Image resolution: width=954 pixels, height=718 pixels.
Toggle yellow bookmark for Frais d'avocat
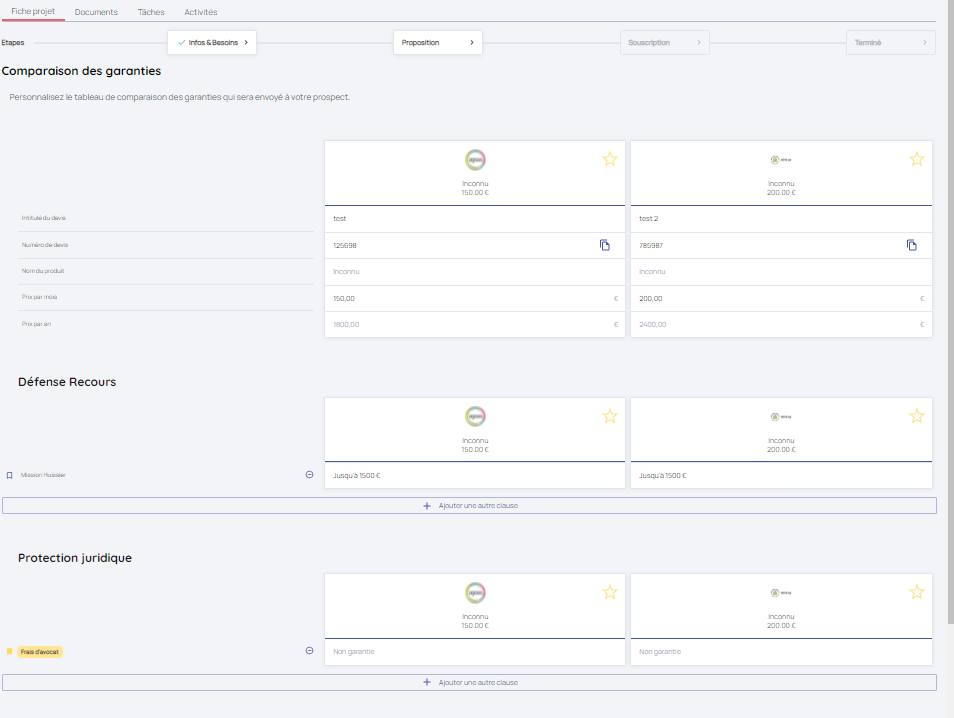[10, 651]
